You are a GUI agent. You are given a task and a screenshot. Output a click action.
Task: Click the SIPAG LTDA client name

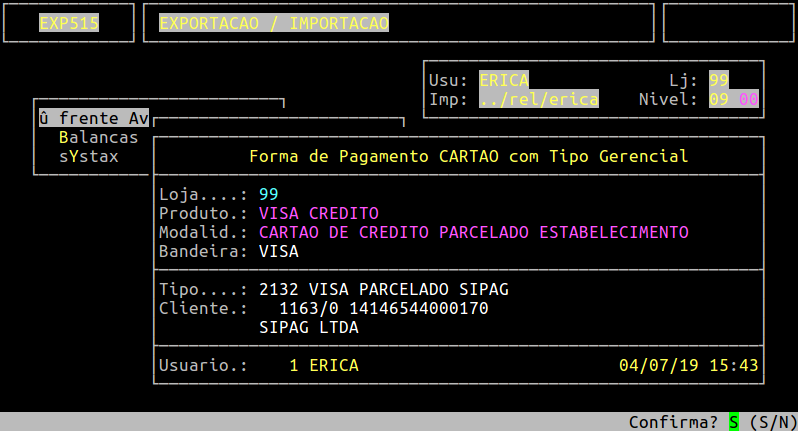[308, 327]
